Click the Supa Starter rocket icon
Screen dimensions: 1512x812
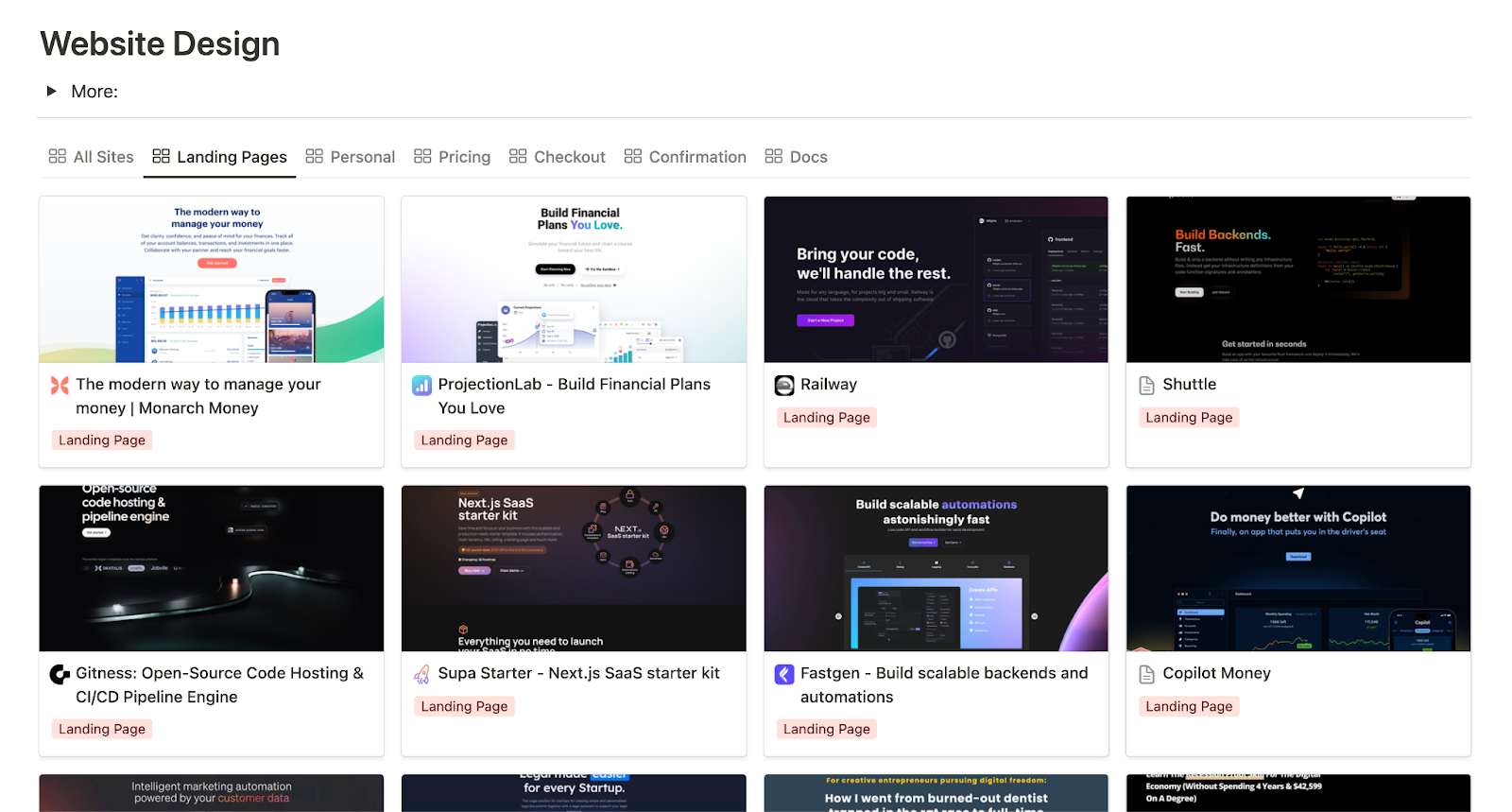tap(422, 674)
